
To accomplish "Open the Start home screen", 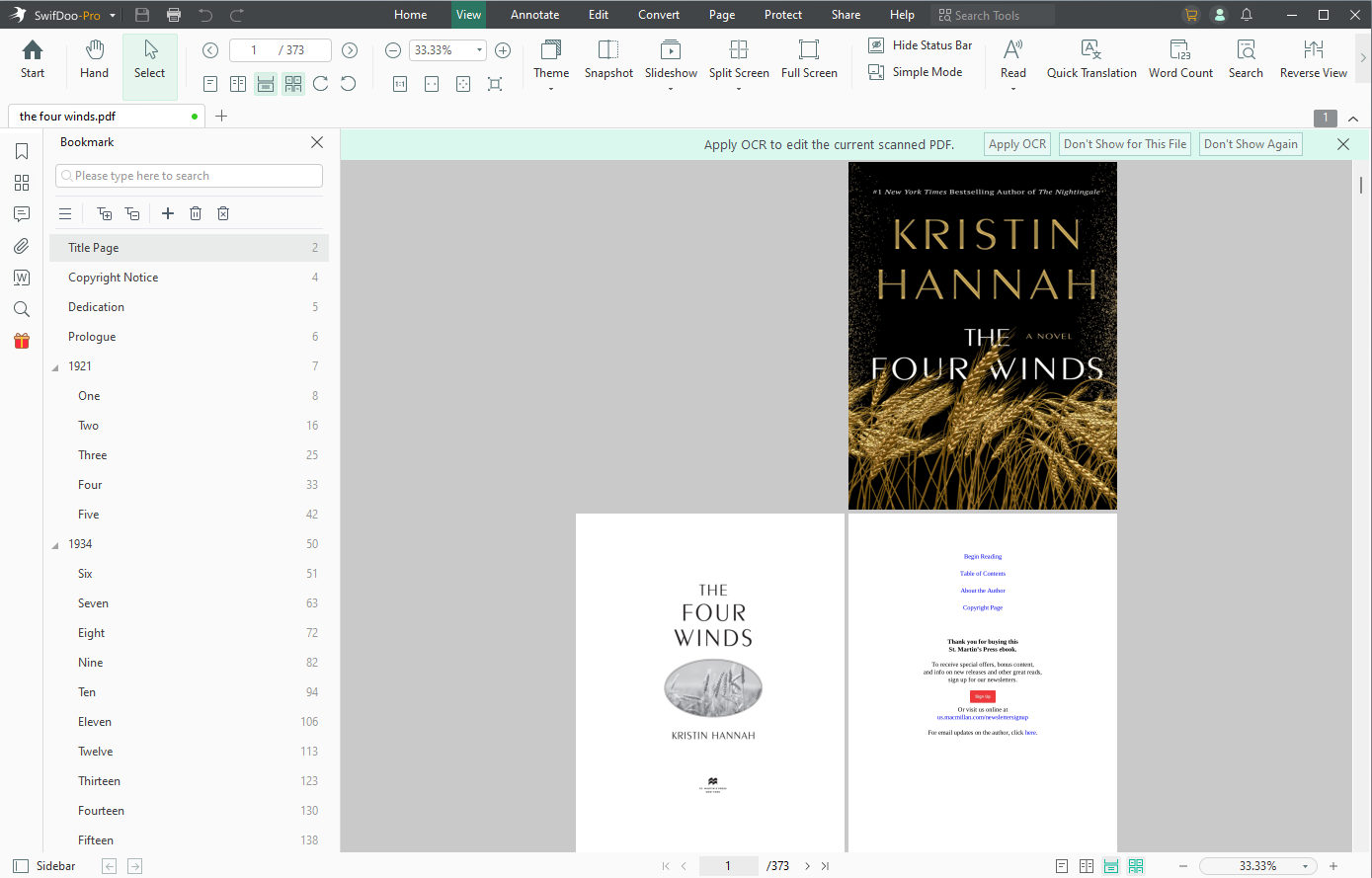I will click(33, 59).
